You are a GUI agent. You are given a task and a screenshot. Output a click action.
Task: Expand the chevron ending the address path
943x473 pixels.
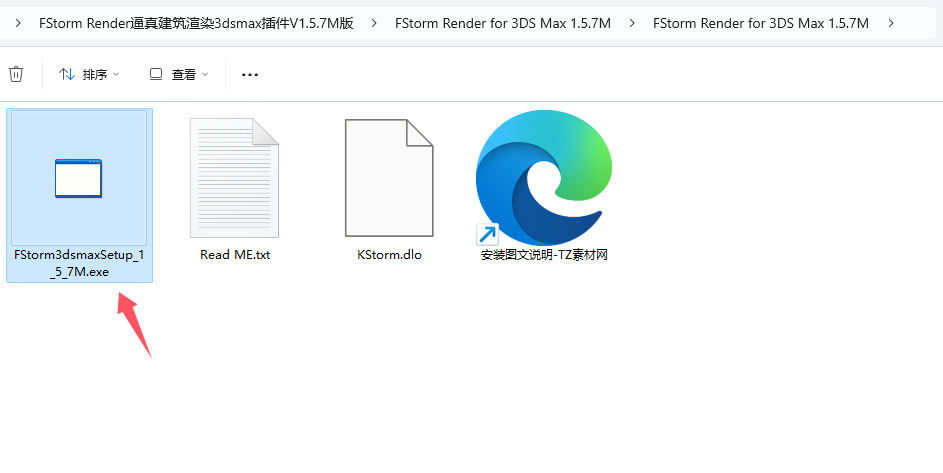coord(891,23)
